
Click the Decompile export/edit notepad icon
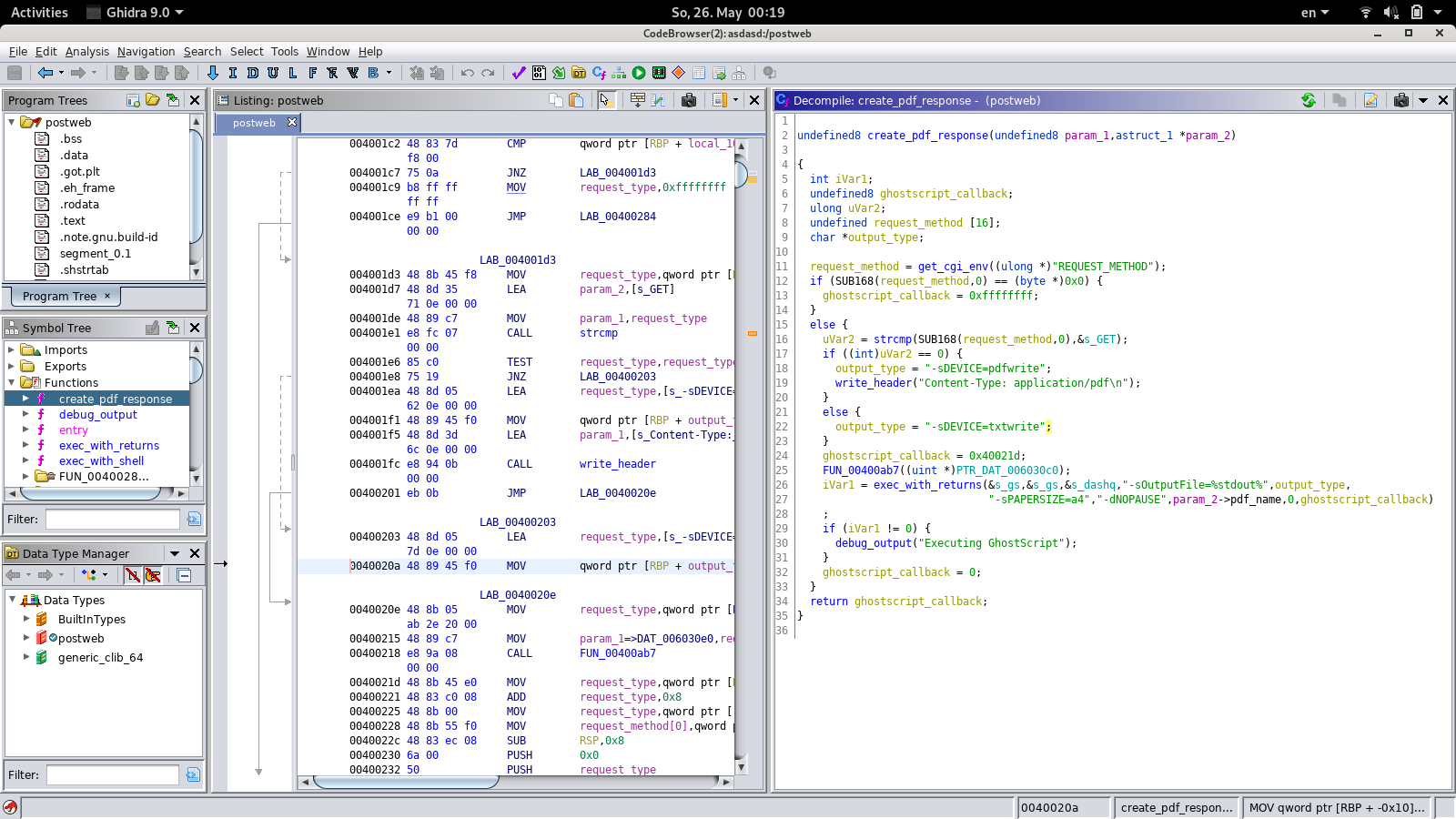[x=1370, y=100]
